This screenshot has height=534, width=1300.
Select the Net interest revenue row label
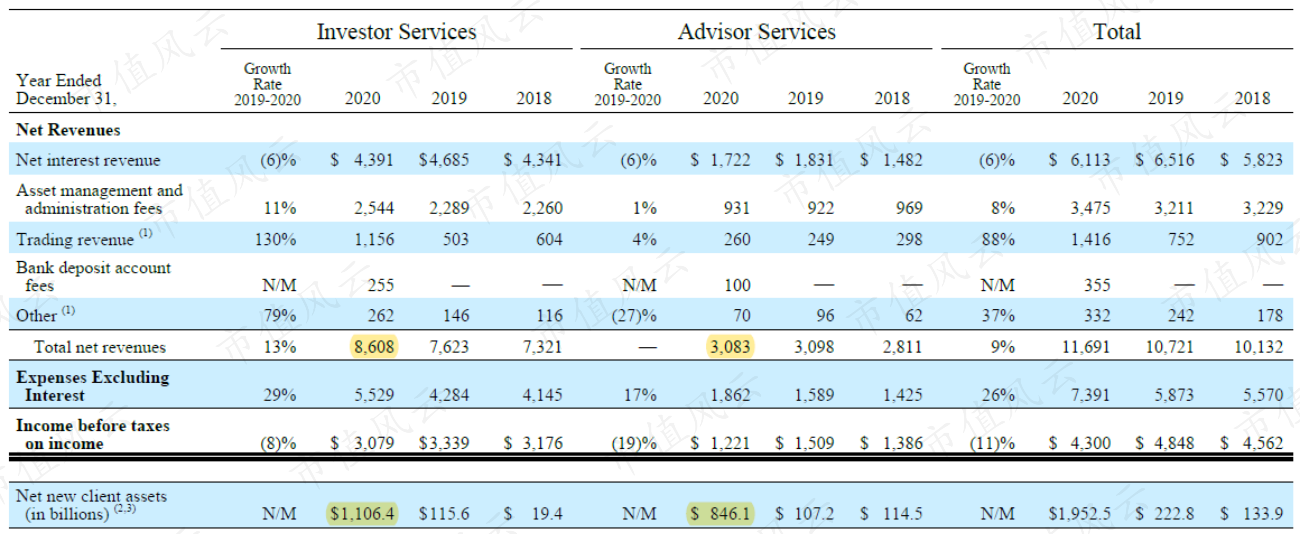pyautogui.click(x=88, y=160)
